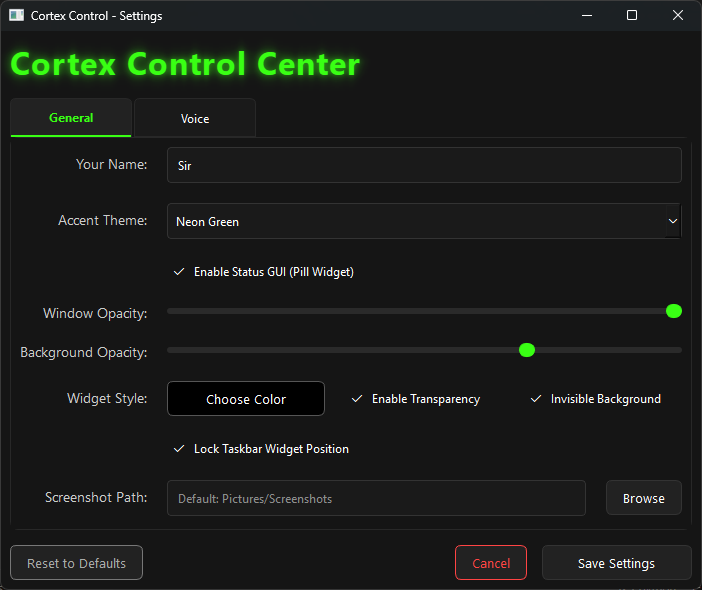Screen dimensions: 702x590
Task: Click the Cortex Control Center heading
Action: pos(185,64)
